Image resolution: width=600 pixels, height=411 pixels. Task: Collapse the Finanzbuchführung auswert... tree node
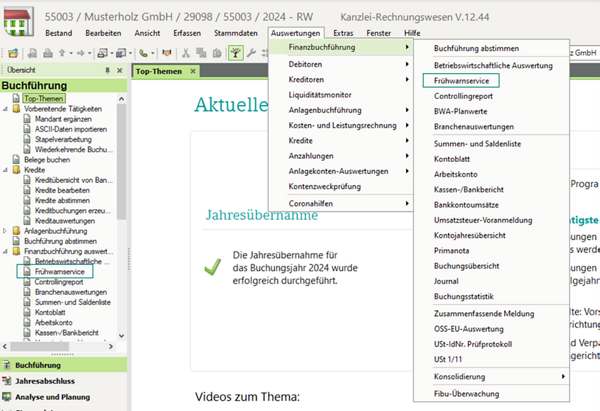click(5, 251)
